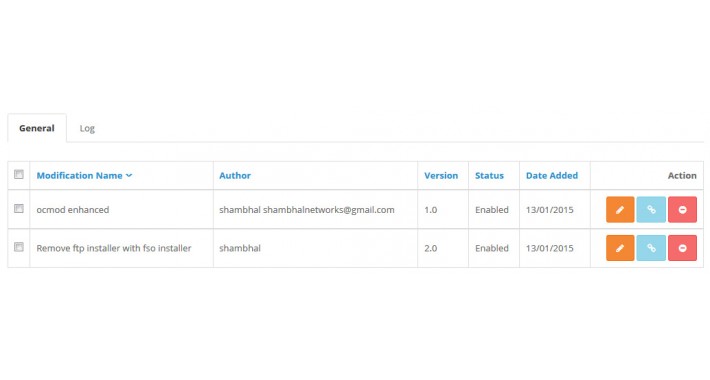Tick the select-all checkbox in header
This screenshot has width=710, height=380.
click(19, 174)
